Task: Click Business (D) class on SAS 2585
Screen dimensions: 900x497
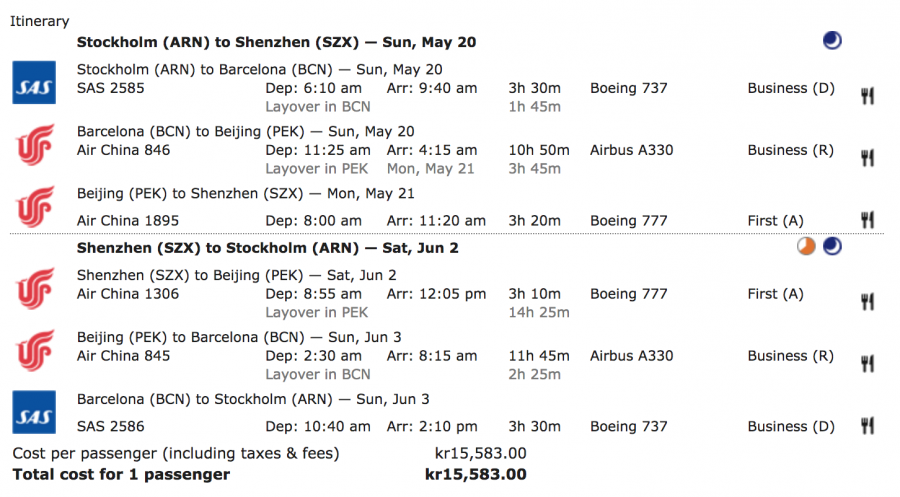Action: coord(790,88)
